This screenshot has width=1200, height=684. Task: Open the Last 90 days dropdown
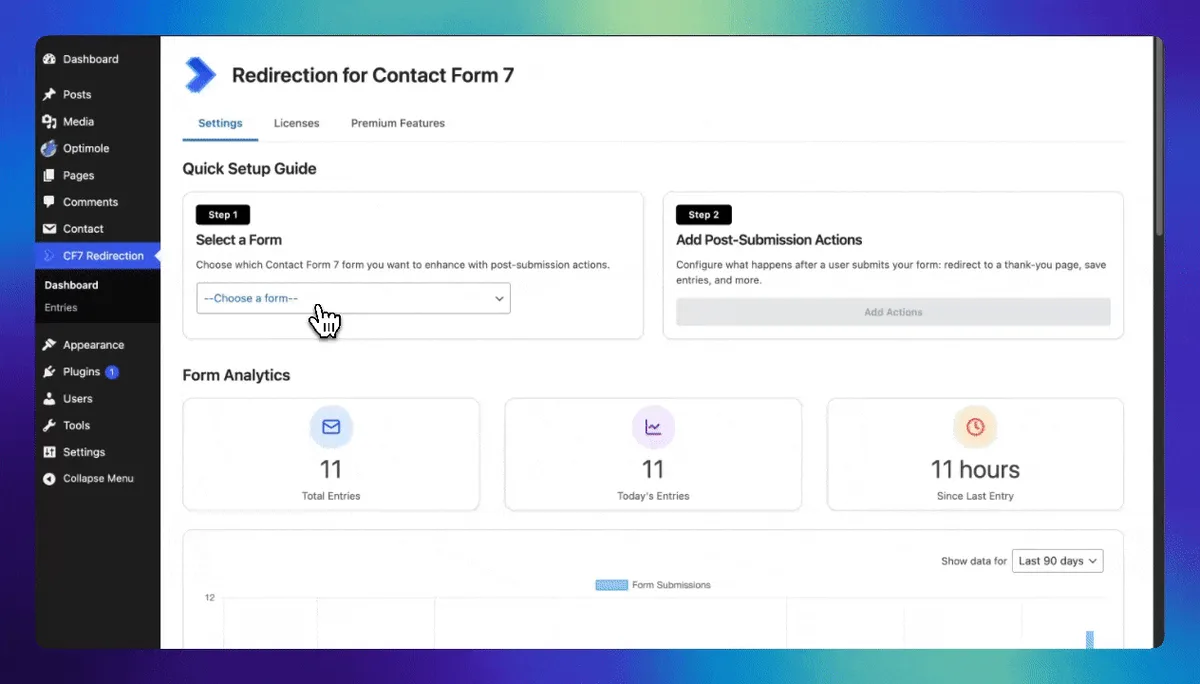(x=1057, y=561)
